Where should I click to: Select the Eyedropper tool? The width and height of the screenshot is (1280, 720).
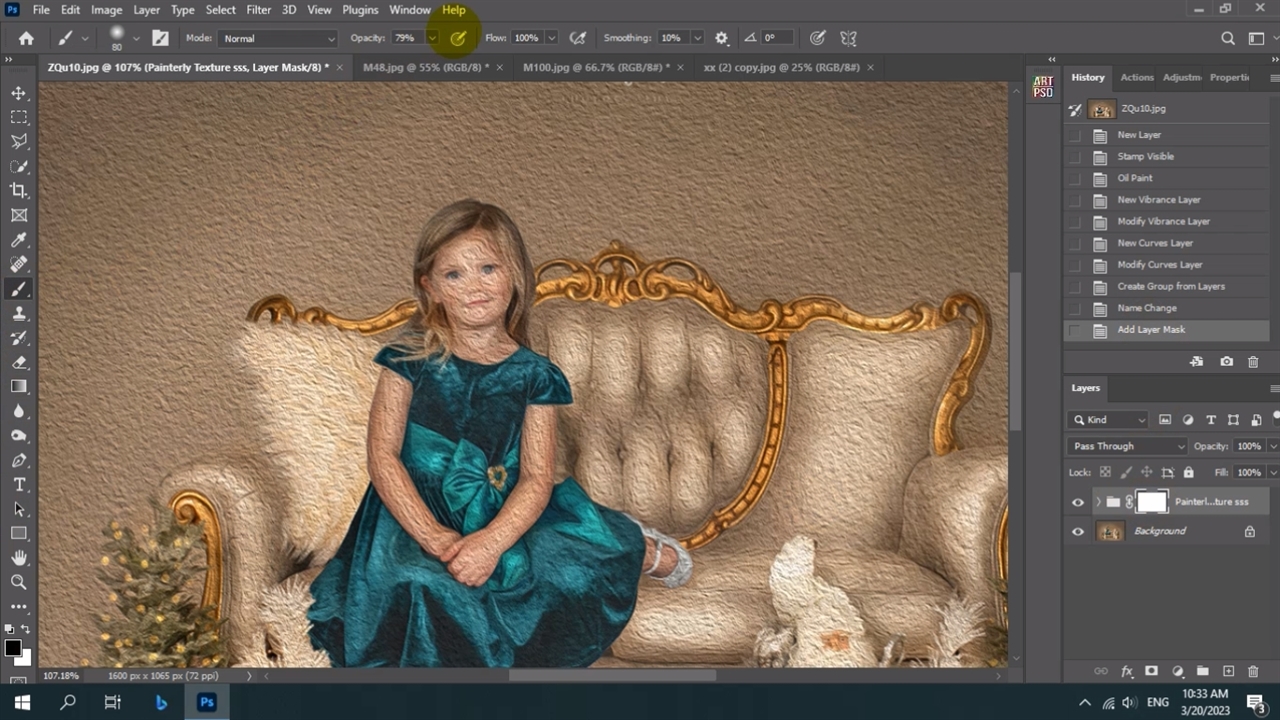pos(19,240)
